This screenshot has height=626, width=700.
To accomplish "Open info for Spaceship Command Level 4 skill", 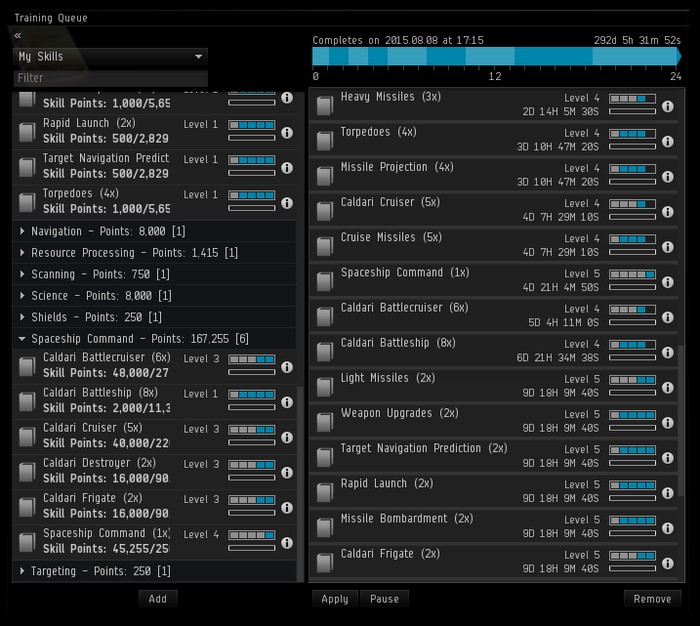I will pos(287,543).
